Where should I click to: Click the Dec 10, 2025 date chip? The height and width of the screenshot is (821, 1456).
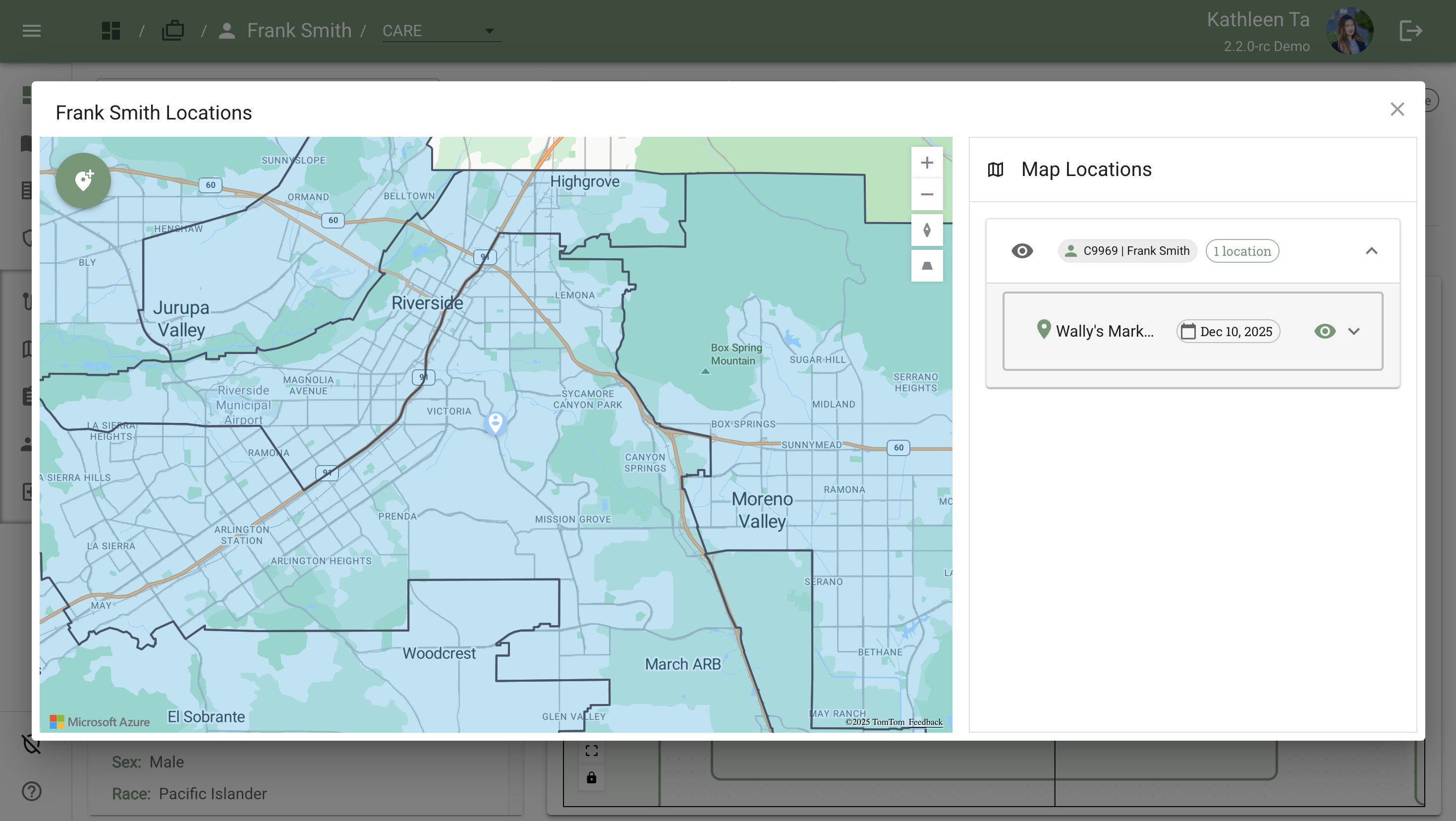[x=1228, y=331]
